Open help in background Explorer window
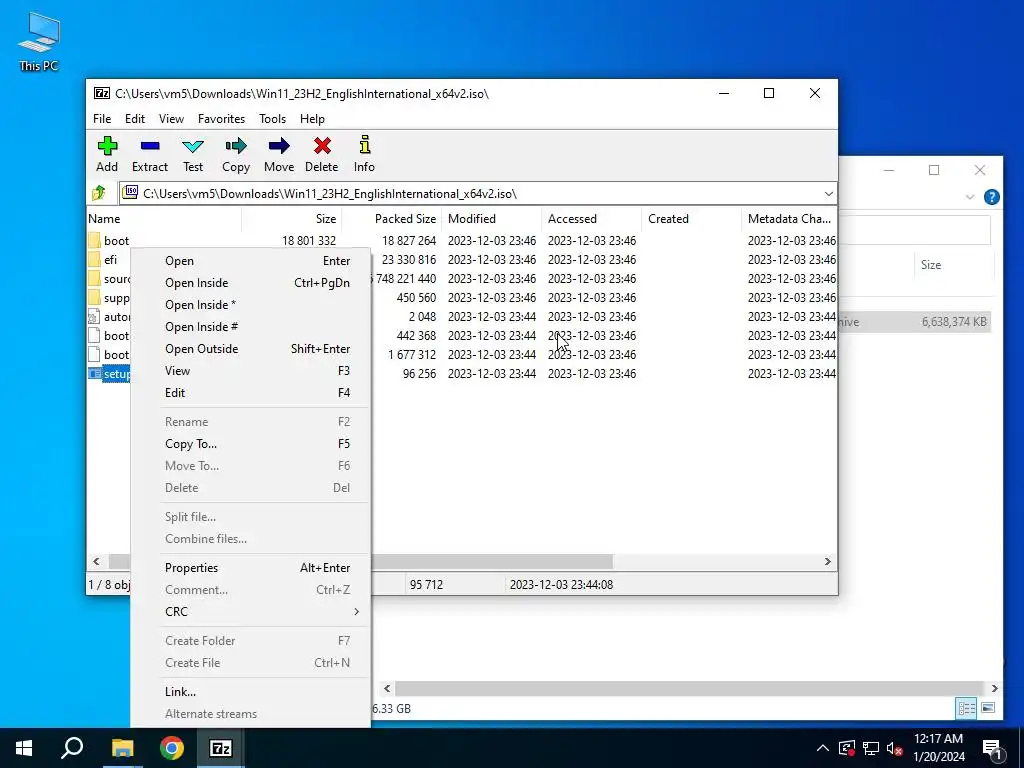This screenshot has width=1024, height=768. coord(991,197)
